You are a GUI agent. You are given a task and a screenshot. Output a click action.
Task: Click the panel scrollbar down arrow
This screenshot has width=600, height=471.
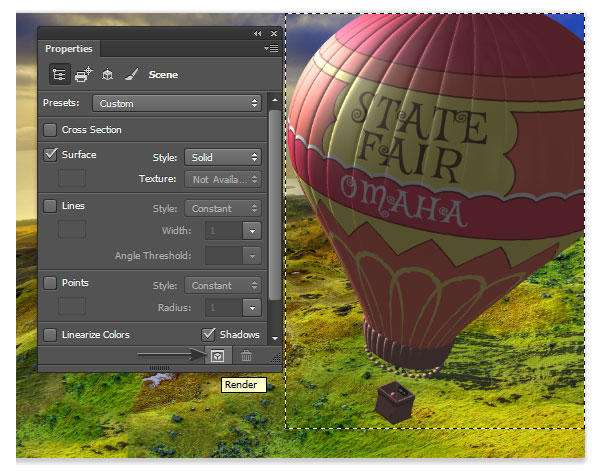pos(275,339)
